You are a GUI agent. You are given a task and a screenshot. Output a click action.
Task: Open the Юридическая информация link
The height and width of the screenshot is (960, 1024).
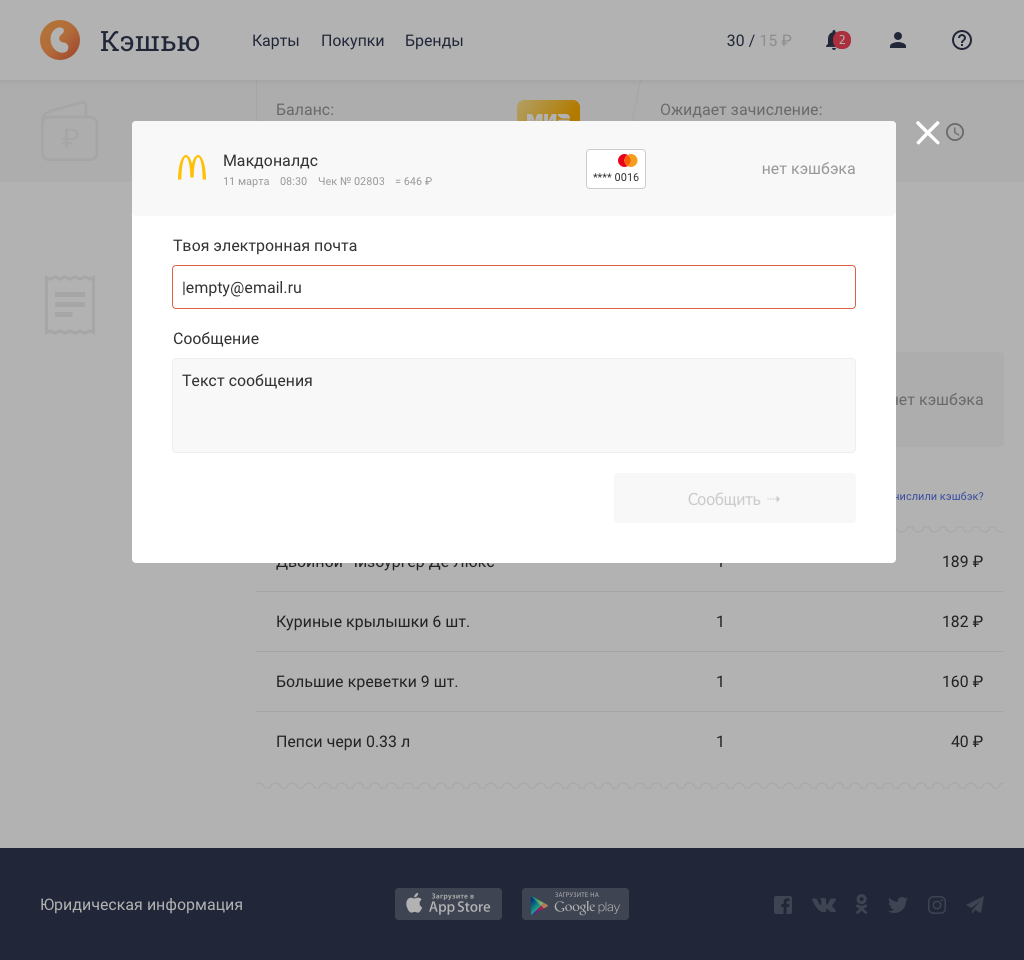[141, 904]
